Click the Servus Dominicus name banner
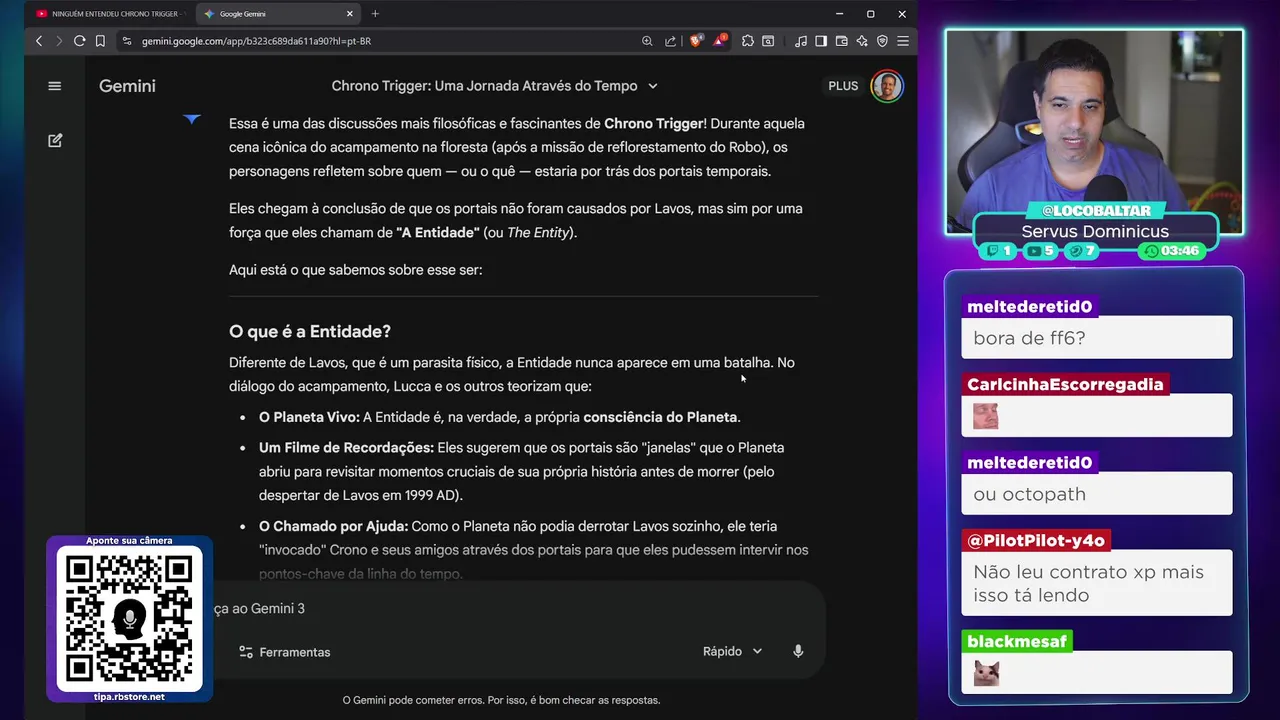 (x=1095, y=231)
